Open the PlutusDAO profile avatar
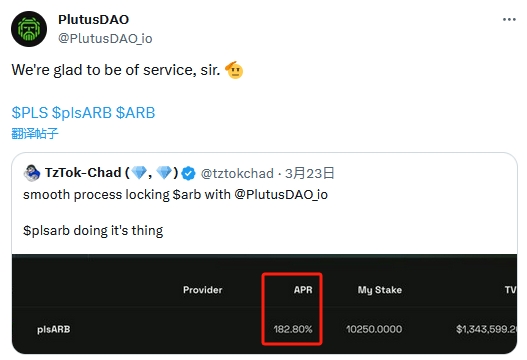The height and width of the screenshot is (360, 527). coord(29,29)
